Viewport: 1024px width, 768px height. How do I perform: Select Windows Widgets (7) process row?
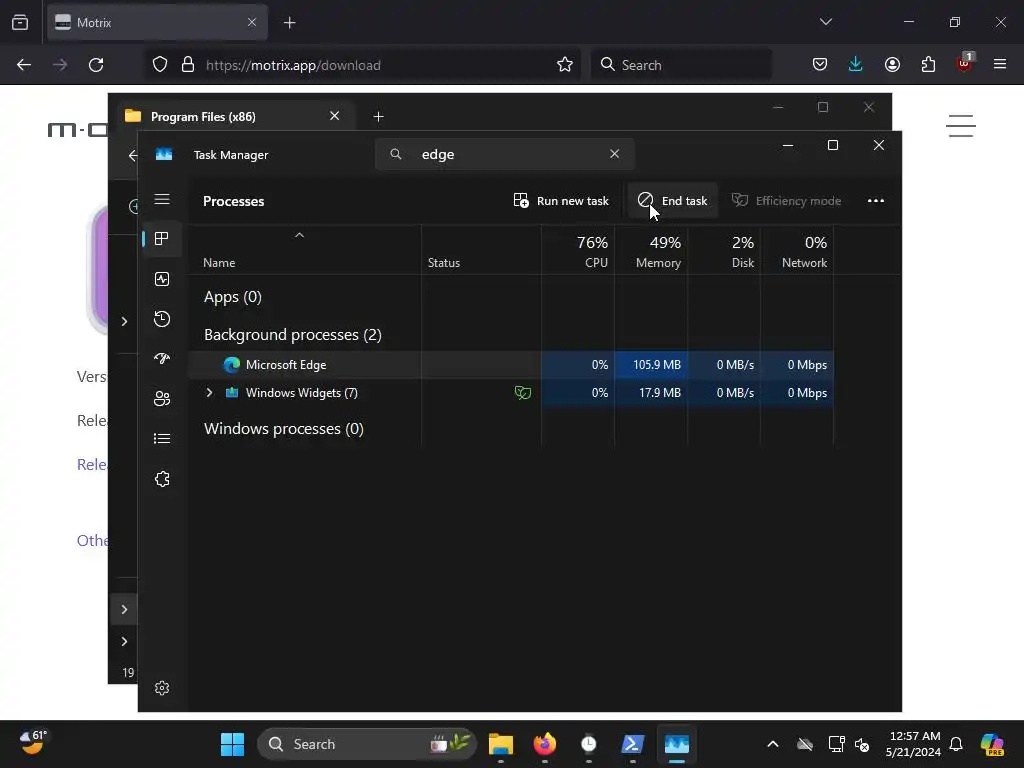[511, 392]
